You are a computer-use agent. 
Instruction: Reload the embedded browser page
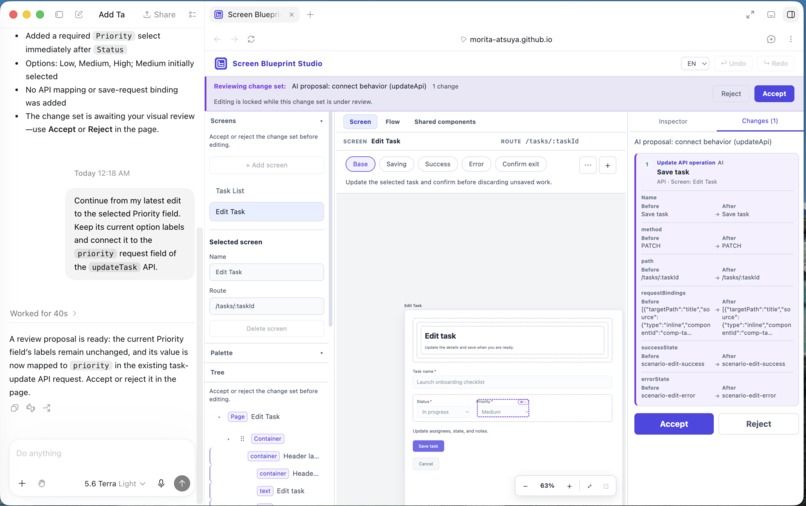click(251, 39)
